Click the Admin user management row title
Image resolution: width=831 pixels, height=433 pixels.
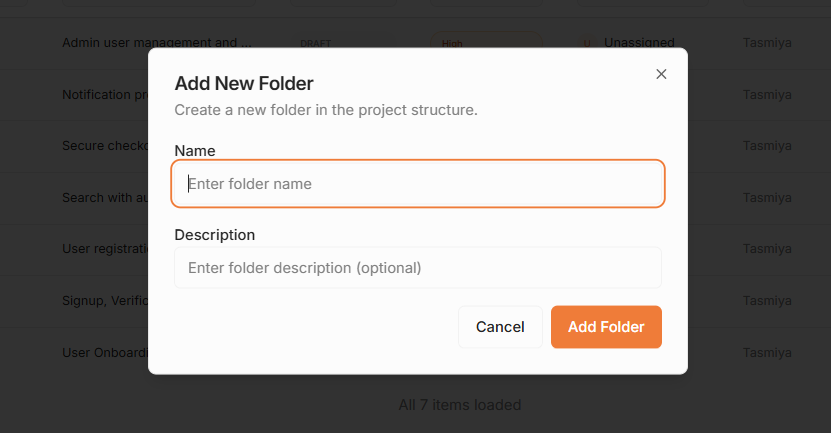pyautogui.click(x=156, y=43)
